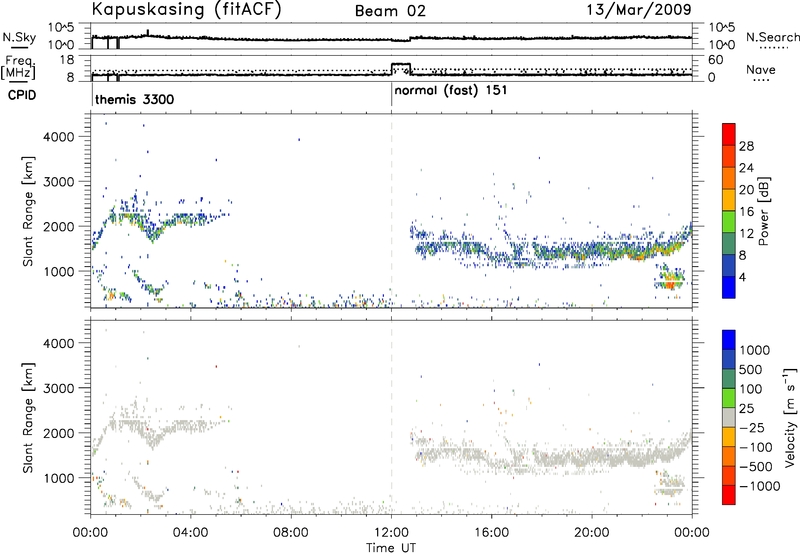Click the 'Time UT' axis title

391,548
